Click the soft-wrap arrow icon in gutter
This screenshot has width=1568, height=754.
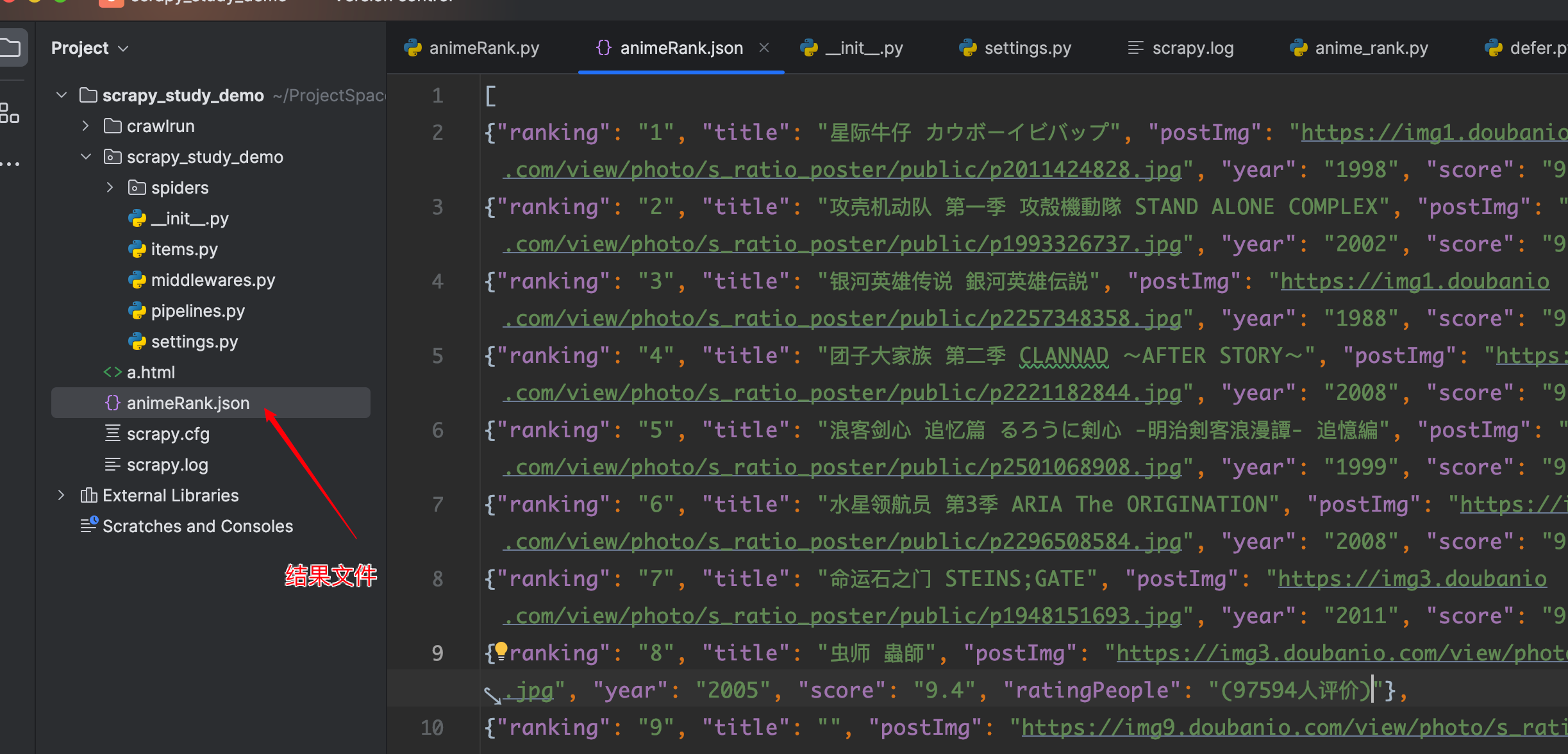tap(492, 695)
